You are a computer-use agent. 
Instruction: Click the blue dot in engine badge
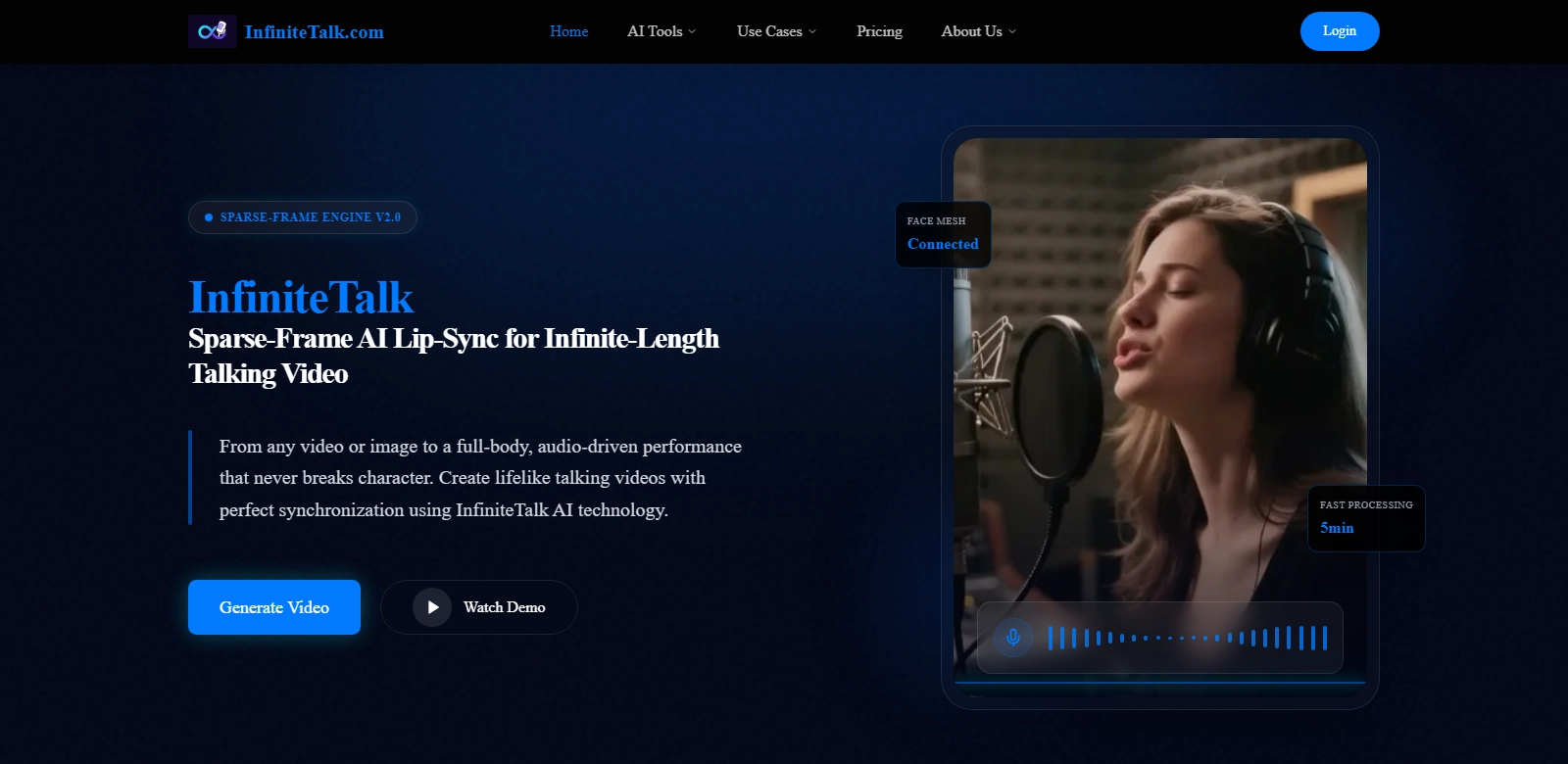pos(209,217)
